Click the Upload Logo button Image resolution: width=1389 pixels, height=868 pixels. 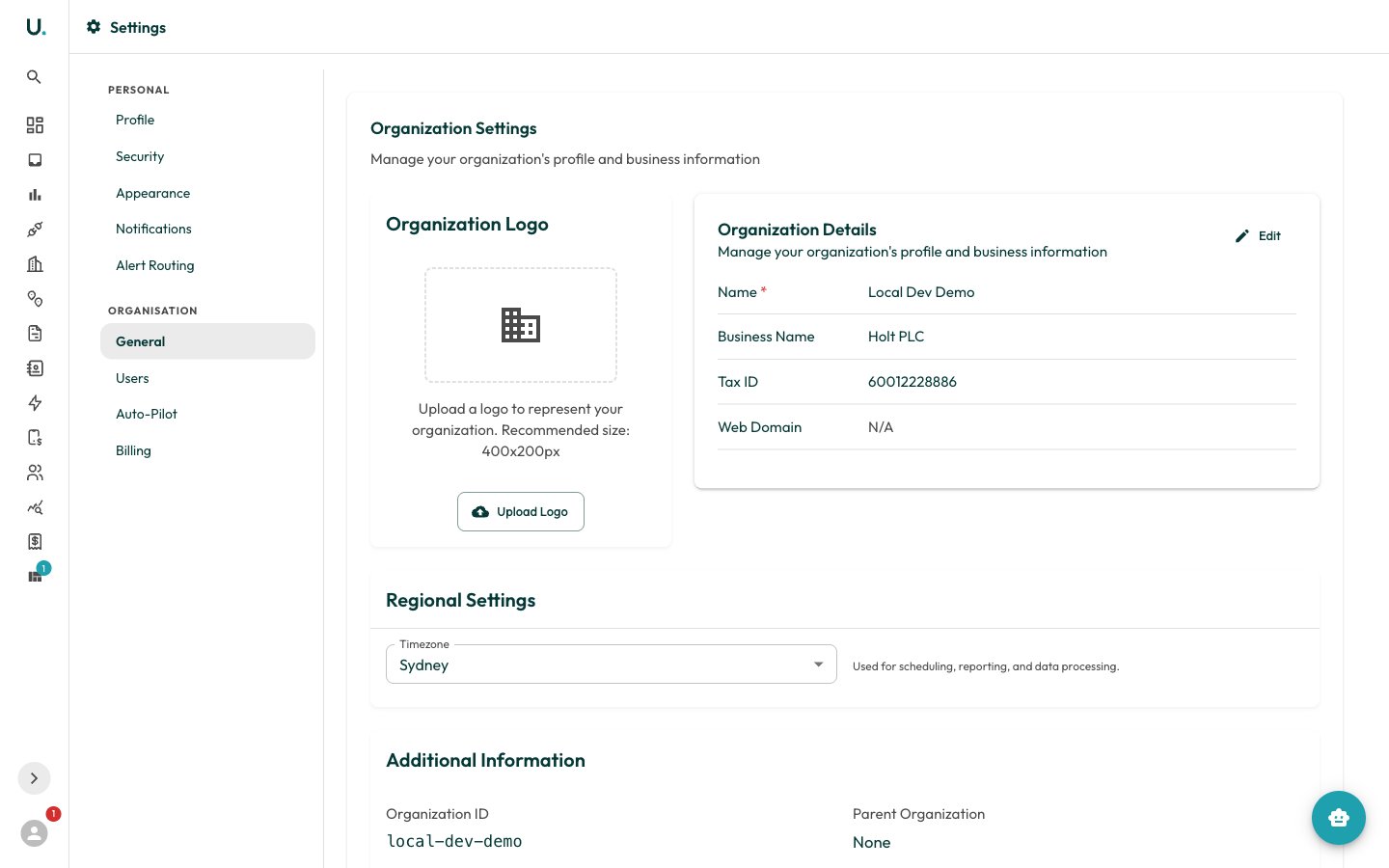pyautogui.click(x=521, y=511)
